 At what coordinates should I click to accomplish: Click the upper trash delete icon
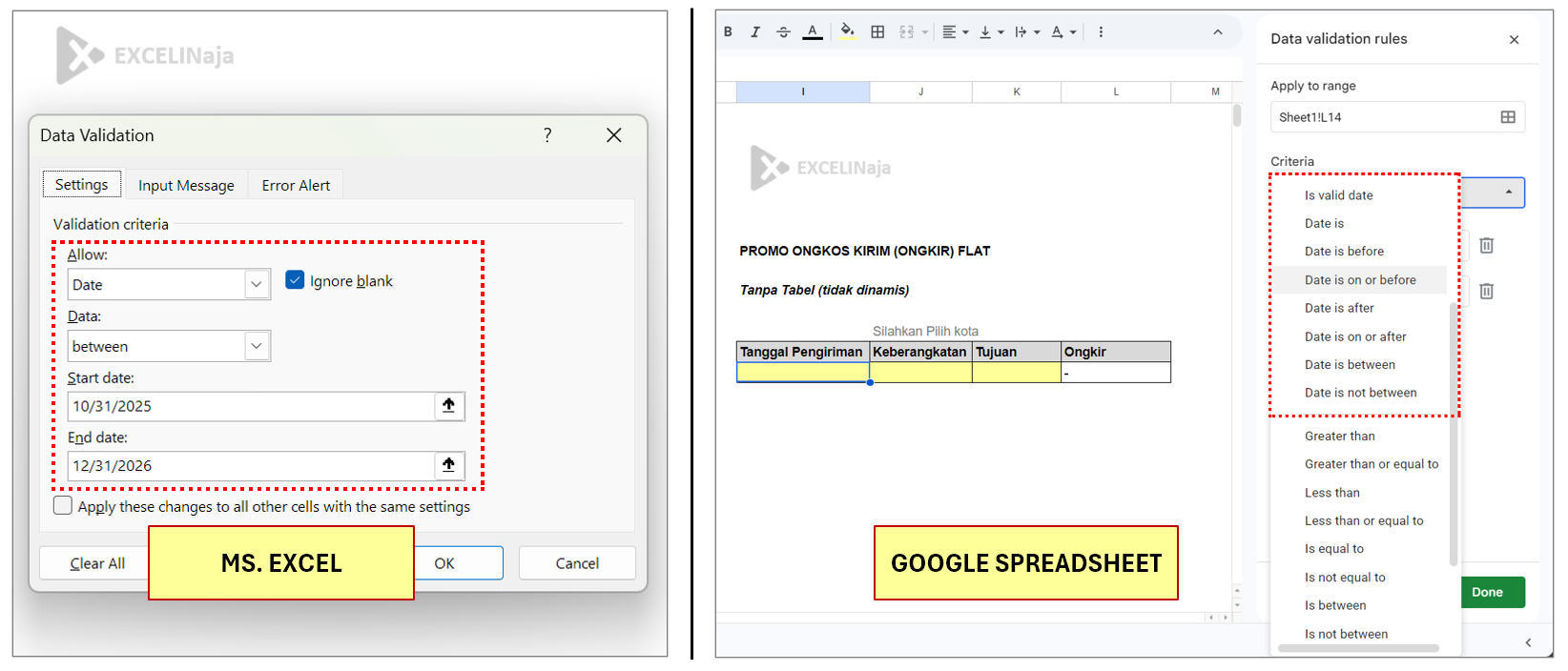[x=1486, y=246]
